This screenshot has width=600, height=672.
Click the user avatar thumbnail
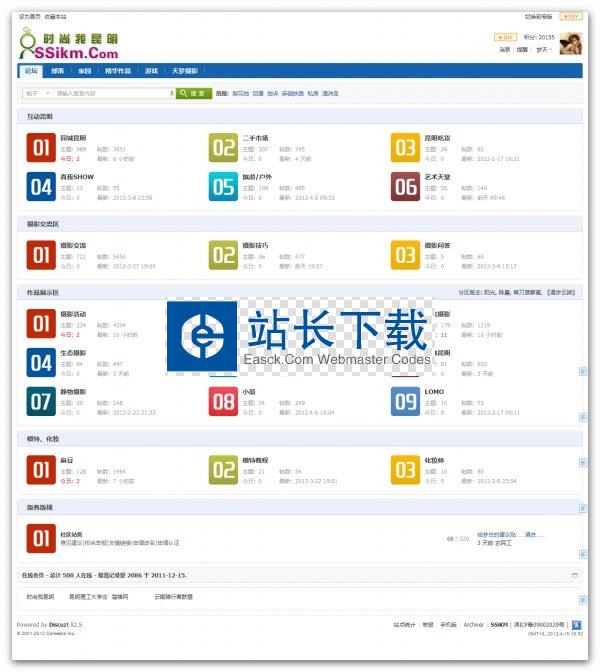[x=570, y=45]
